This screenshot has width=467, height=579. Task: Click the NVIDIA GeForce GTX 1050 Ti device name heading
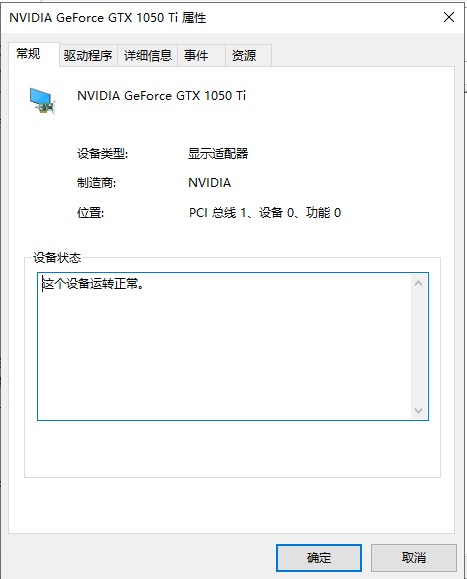pyautogui.click(x=161, y=96)
